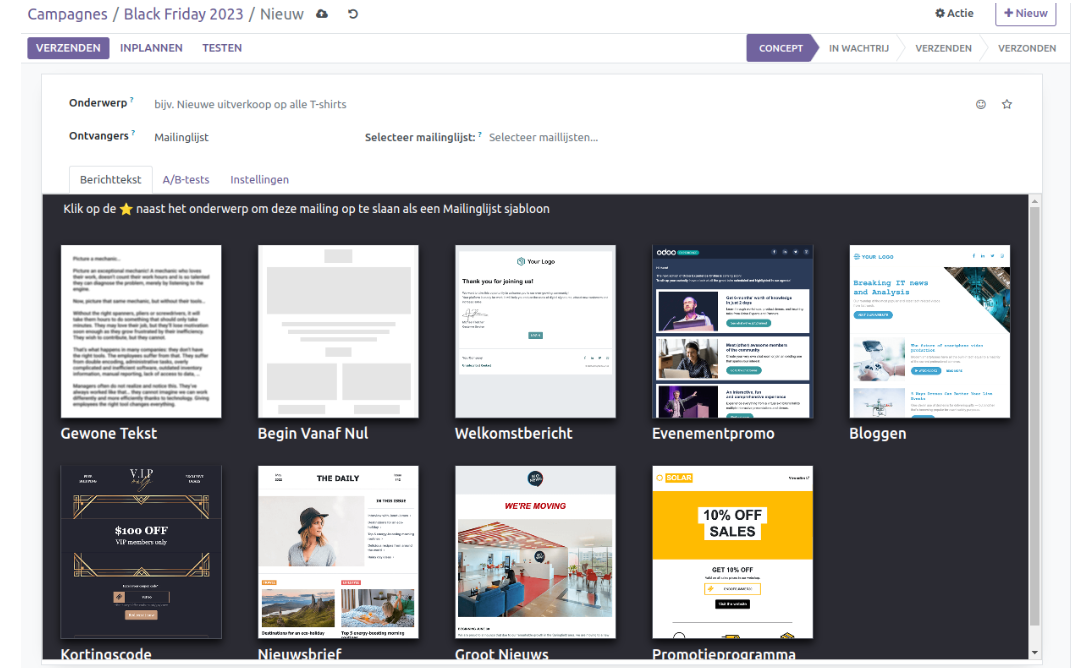Click the Nieuw button with plus

pyautogui.click(x=1025, y=13)
